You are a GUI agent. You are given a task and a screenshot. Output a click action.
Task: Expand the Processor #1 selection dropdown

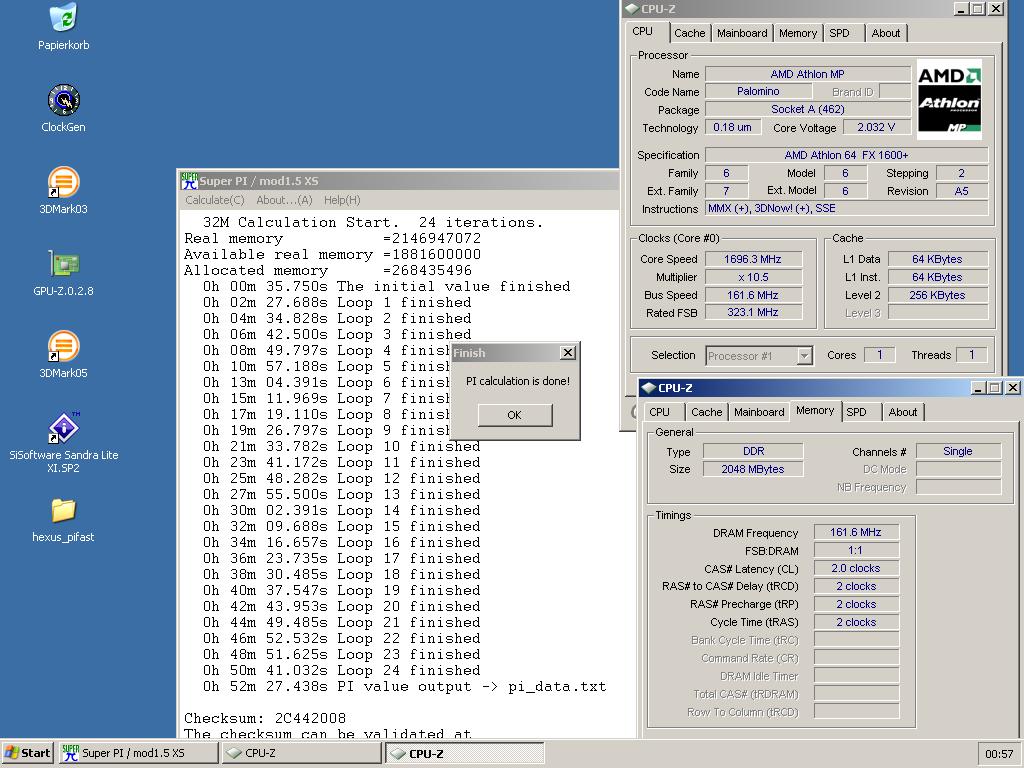coord(805,356)
